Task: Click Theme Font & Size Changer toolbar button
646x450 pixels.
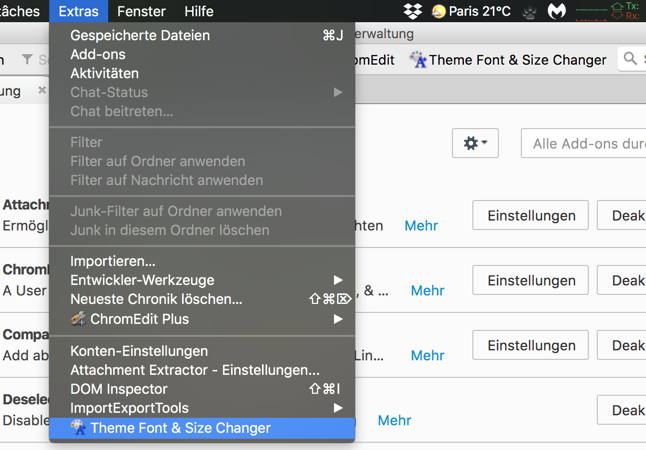Action: 507,60
